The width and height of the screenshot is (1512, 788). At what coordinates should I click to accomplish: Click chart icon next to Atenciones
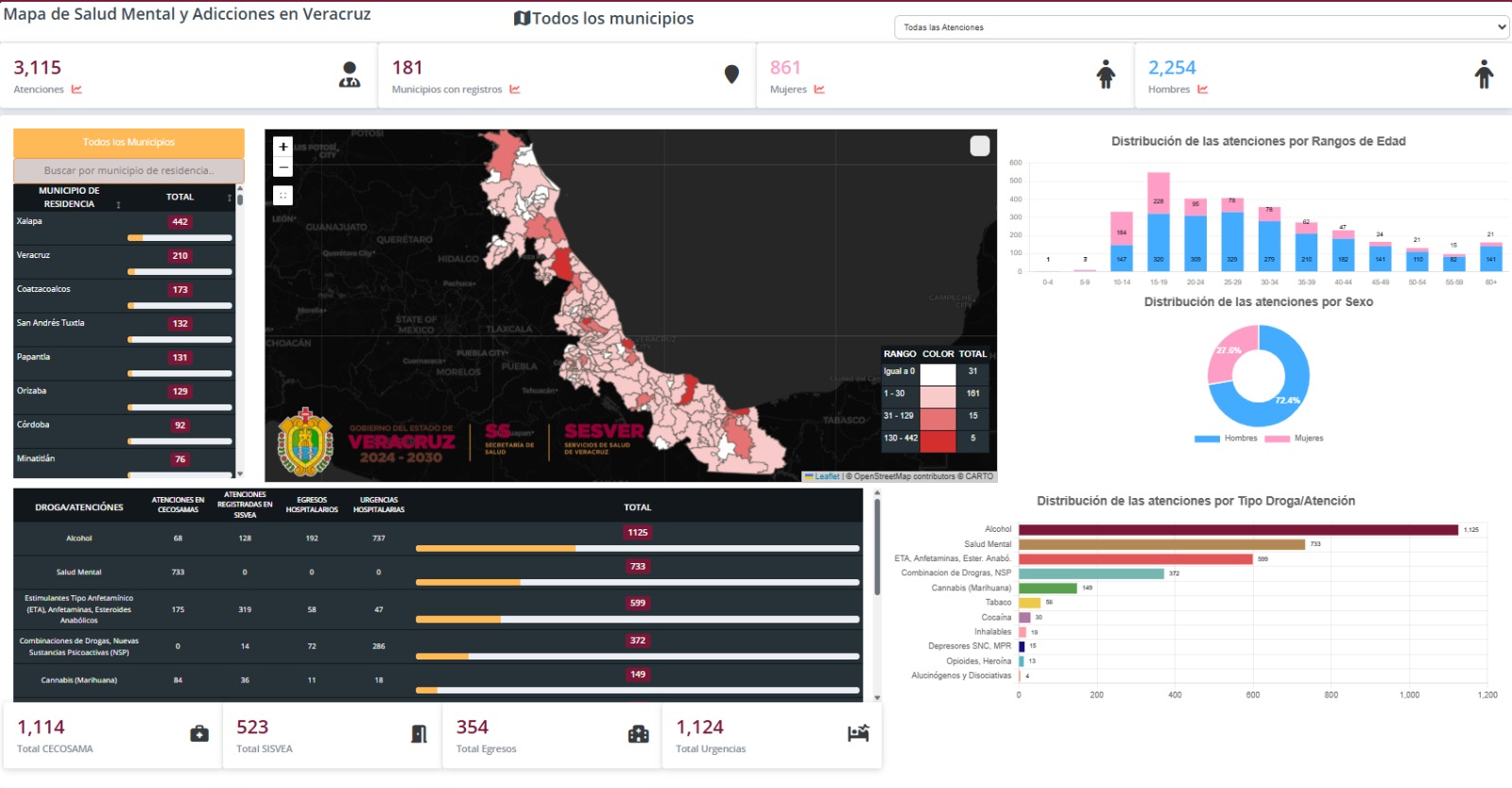[77, 90]
